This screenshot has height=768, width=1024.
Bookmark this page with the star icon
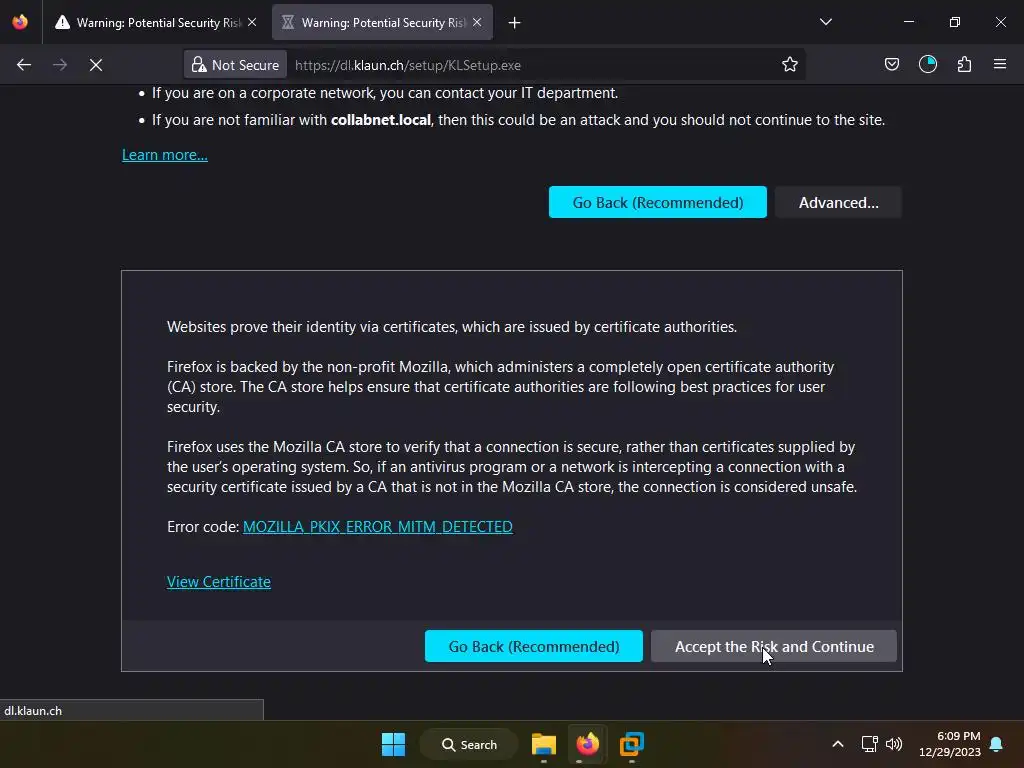pyautogui.click(x=790, y=65)
